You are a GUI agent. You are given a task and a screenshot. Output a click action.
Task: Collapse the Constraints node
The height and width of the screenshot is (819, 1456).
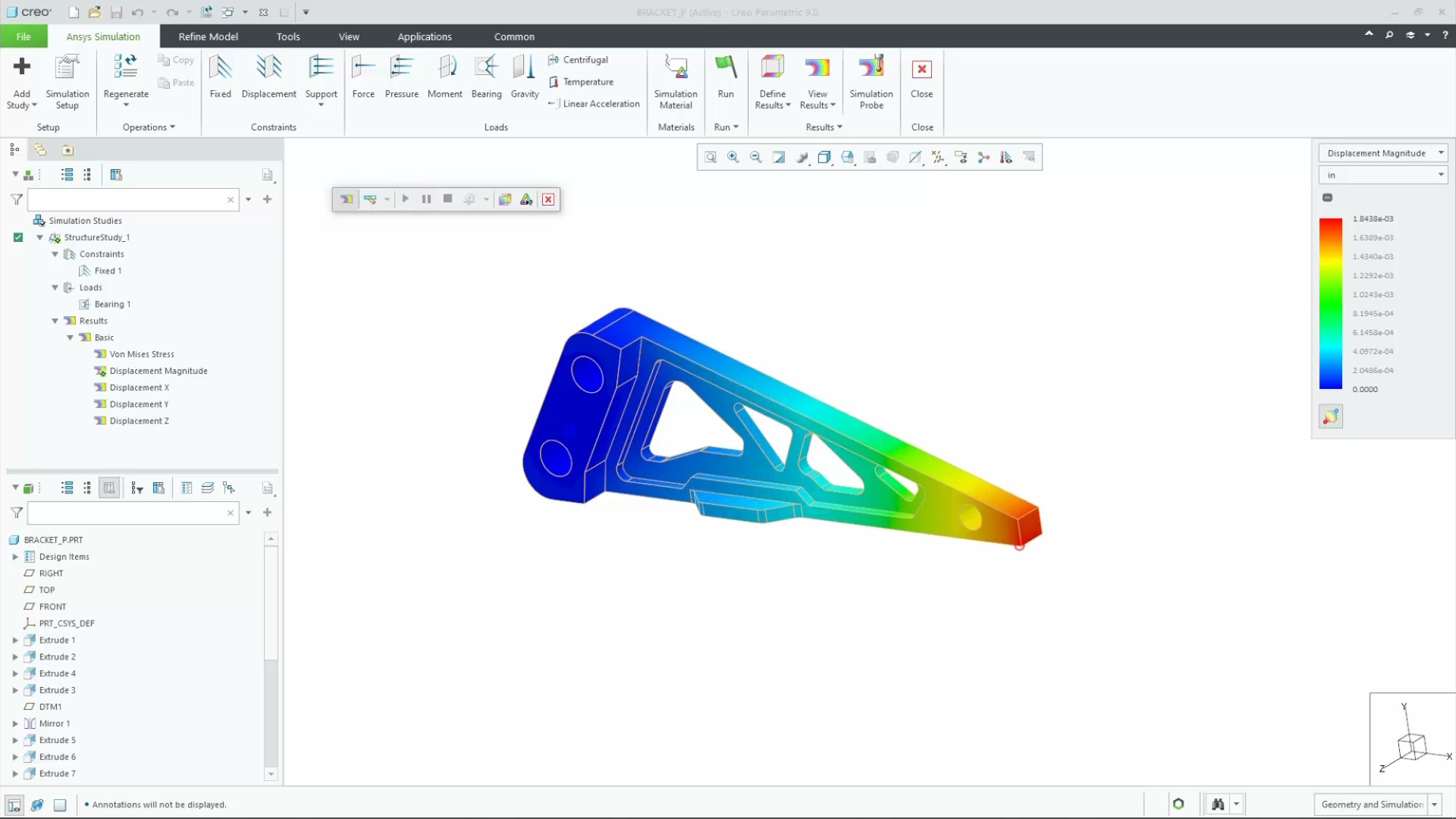pos(55,254)
